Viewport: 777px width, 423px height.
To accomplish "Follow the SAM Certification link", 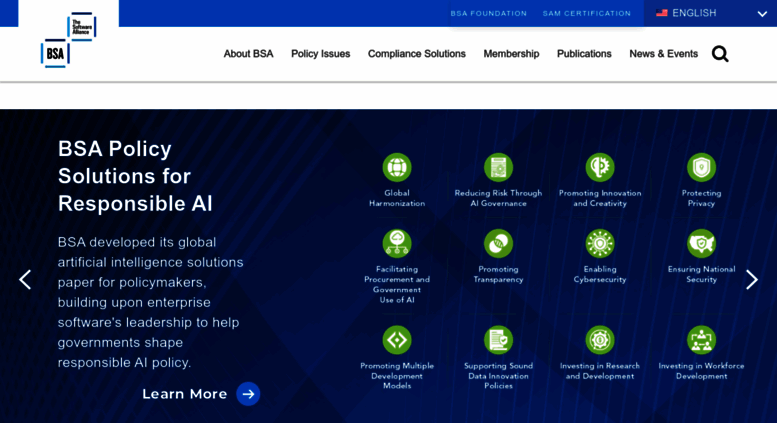I will pyautogui.click(x=587, y=13).
